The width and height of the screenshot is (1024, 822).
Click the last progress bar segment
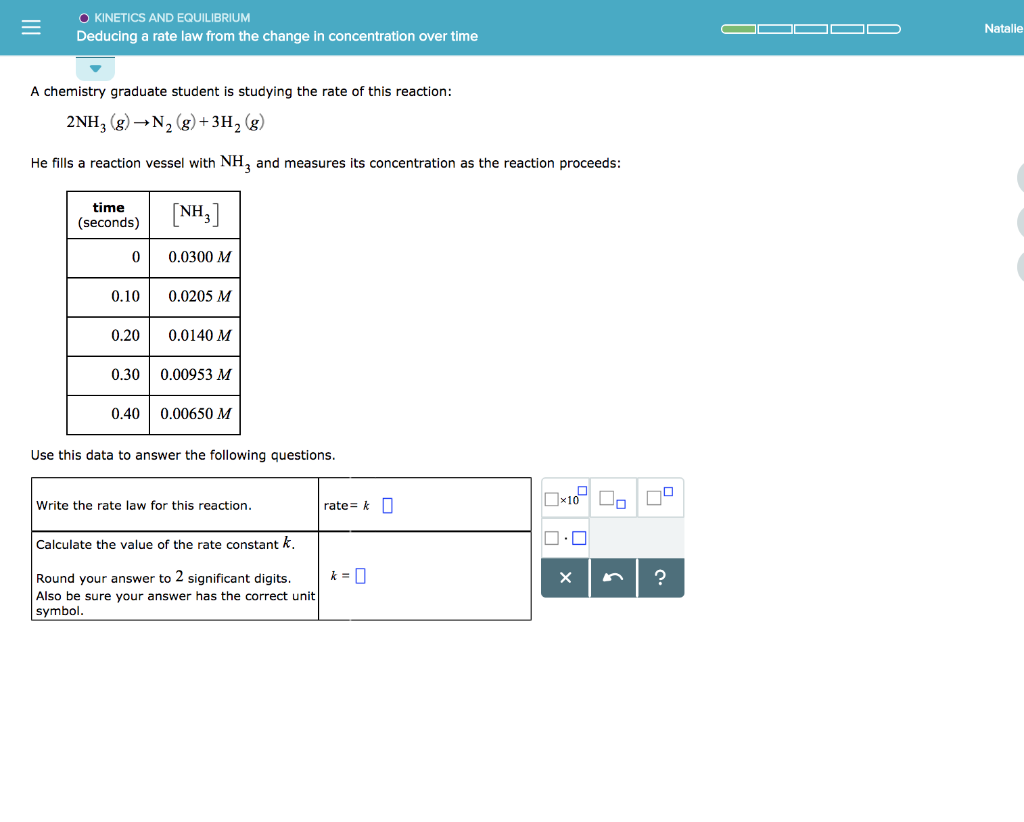[883, 29]
